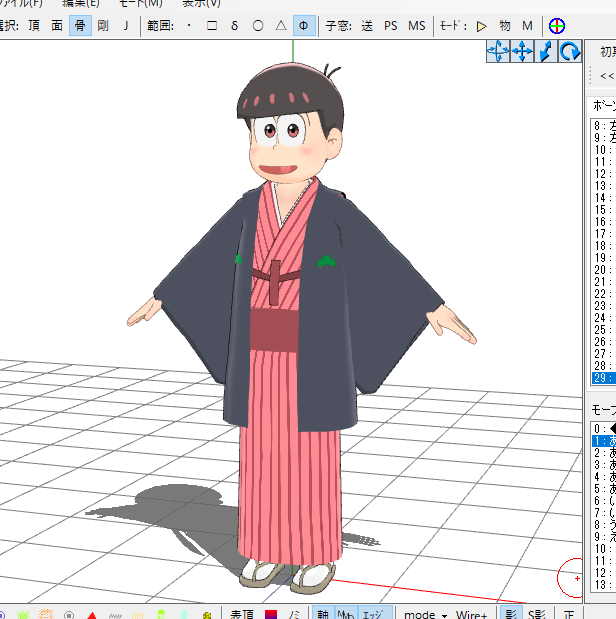Viewport: 616px width, 619px height.
Task: Select the single-point range mode
Action: (x=189, y=26)
